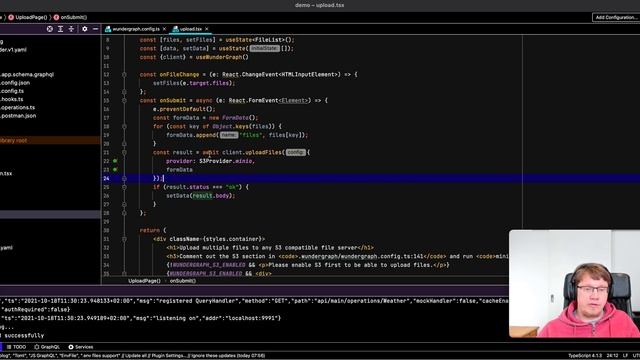Toggle fold marker at line 20
Screen dimensions: 640x360
tap(124, 144)
